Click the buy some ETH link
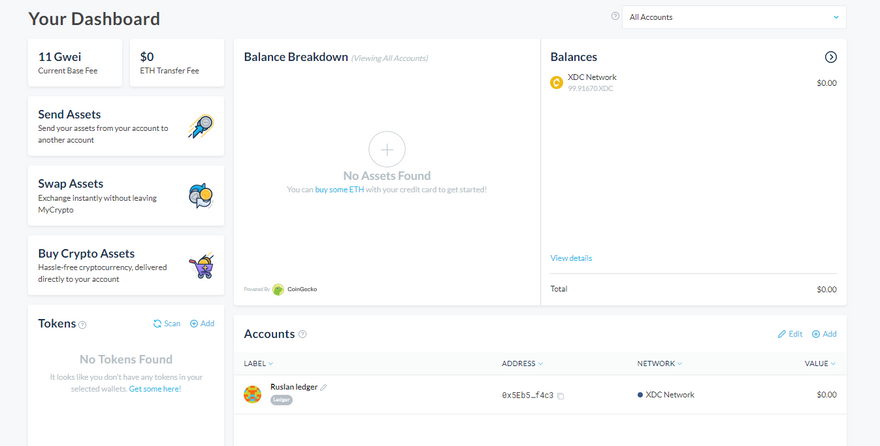Image resolution: width=880 pixels, height=446 pixels. pos(339,189)
